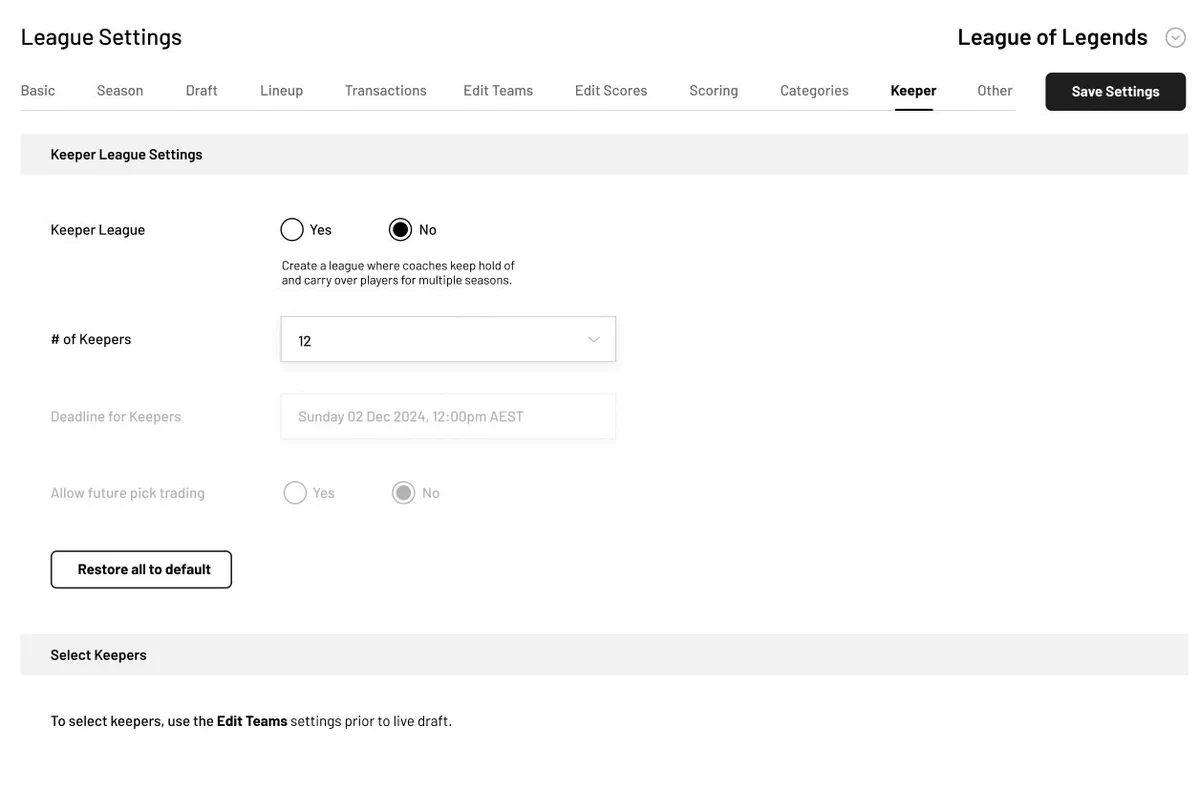Open the league switcher chevron icon
The image size is (1200, 790).
tap(1176, 37)
